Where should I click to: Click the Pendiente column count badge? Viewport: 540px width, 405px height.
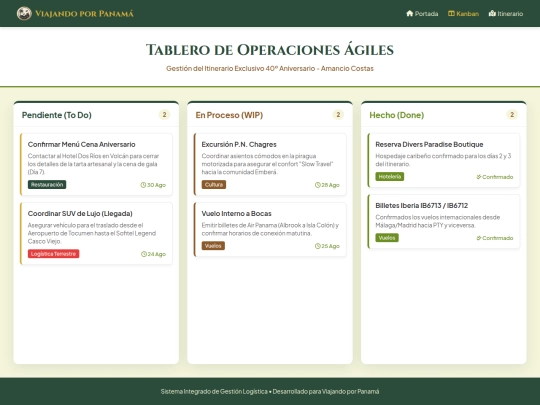pos(164,115)
